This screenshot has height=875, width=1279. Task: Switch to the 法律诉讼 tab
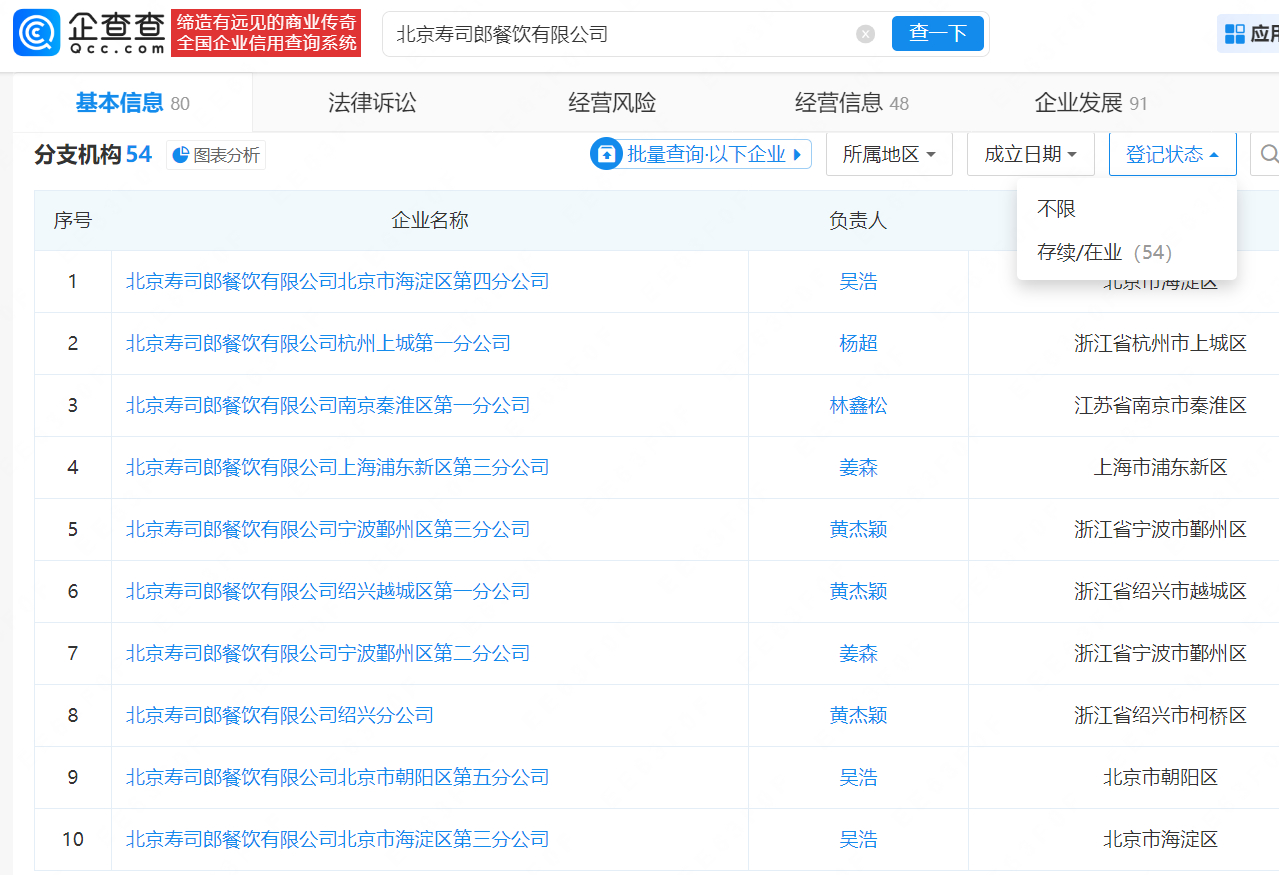[x=372, y=102]
